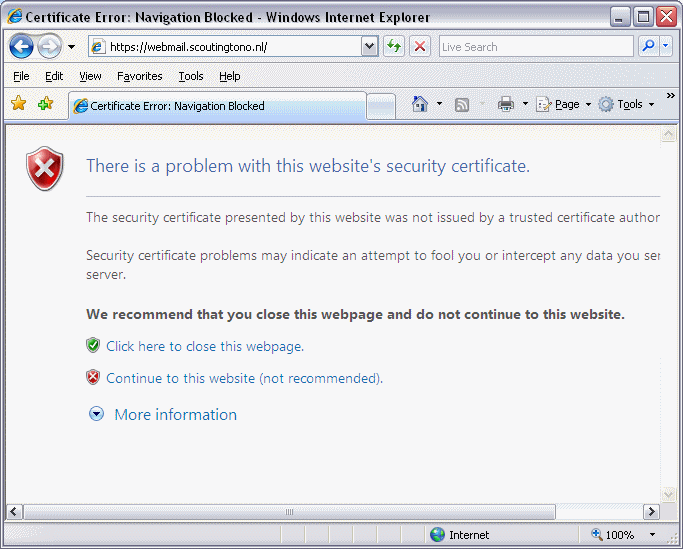
Task: Select the Certificate Error tab
Action: pyautogui.click(x=215, y=106)
